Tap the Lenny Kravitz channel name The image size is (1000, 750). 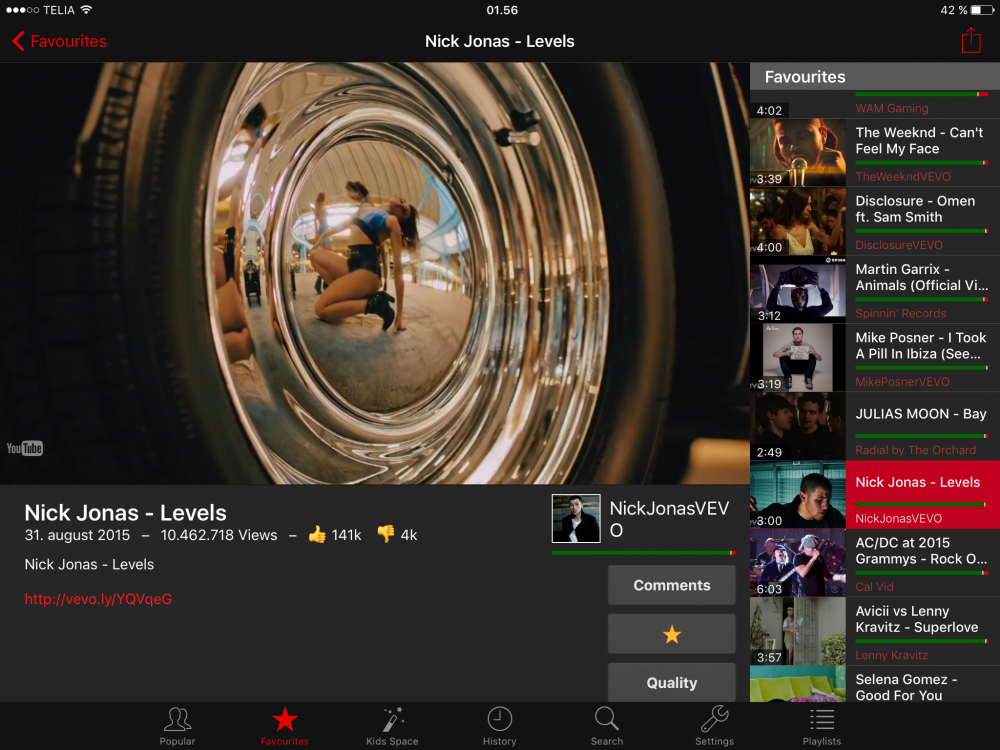891,655
